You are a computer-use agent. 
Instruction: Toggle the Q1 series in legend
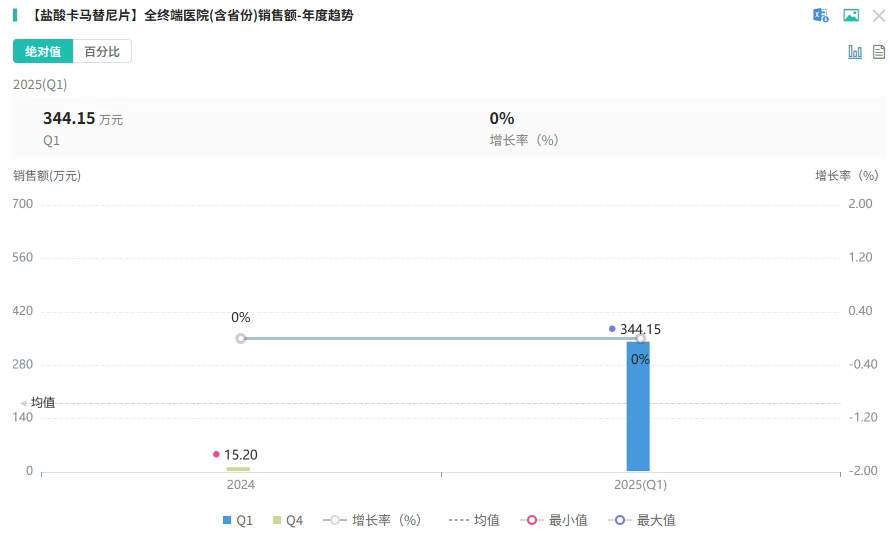(x=237, y=520)
